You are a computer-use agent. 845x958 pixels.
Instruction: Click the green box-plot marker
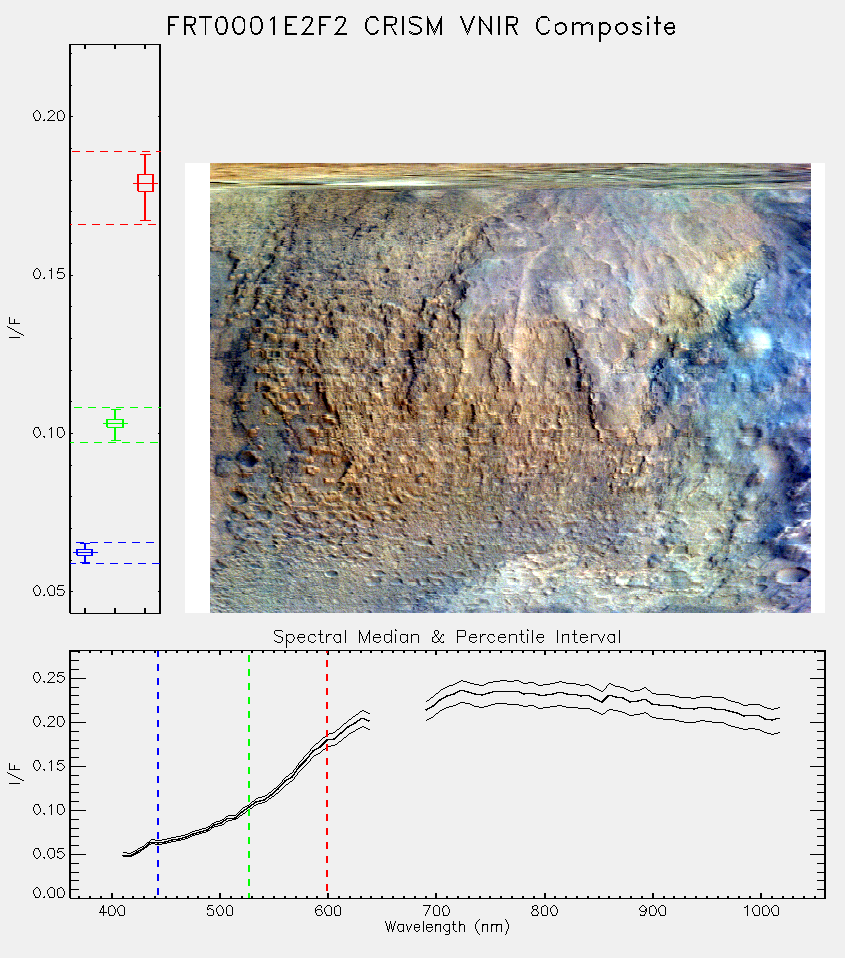tap(115, 423)
